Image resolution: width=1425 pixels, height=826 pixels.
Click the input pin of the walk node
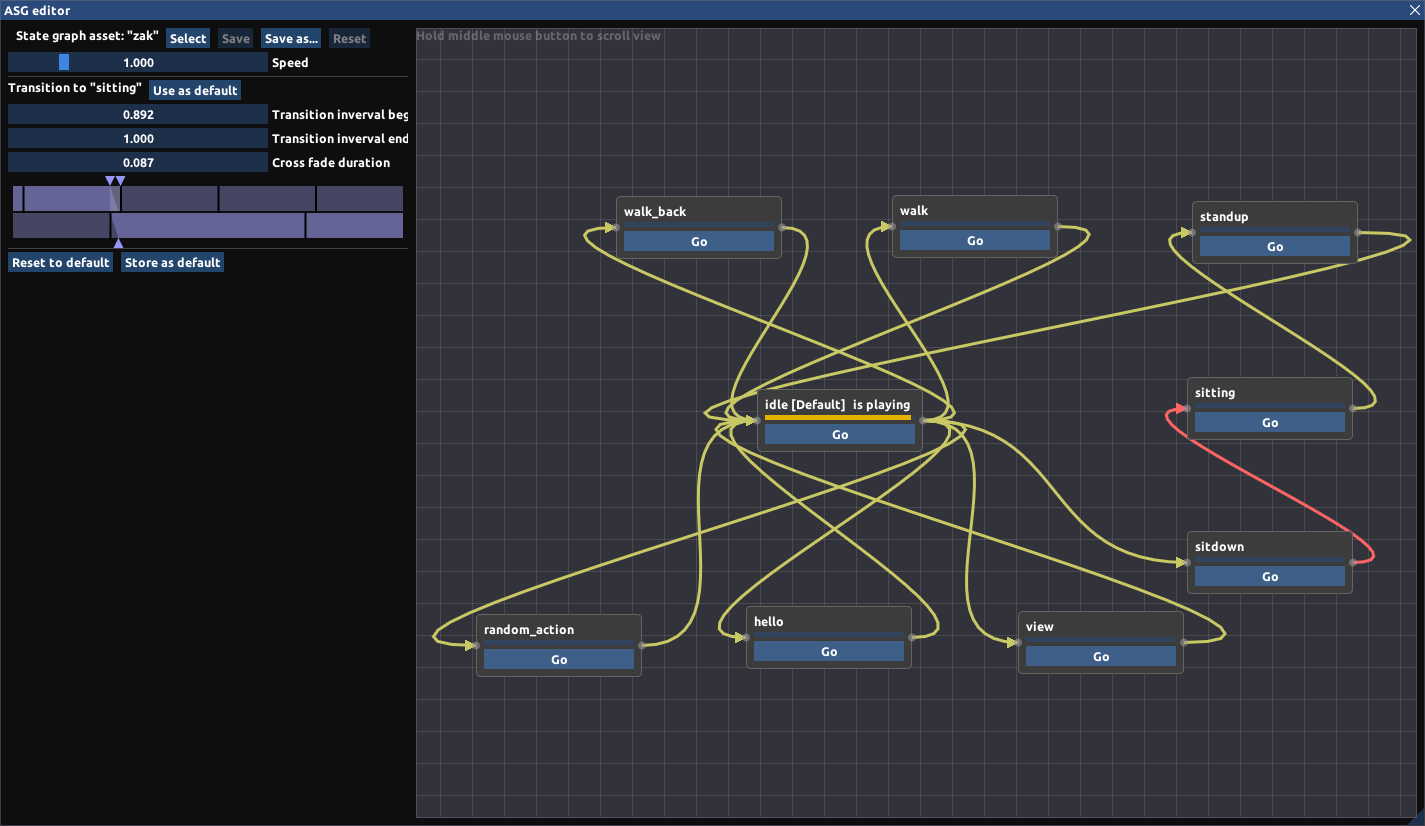click(x=894, y=226)
